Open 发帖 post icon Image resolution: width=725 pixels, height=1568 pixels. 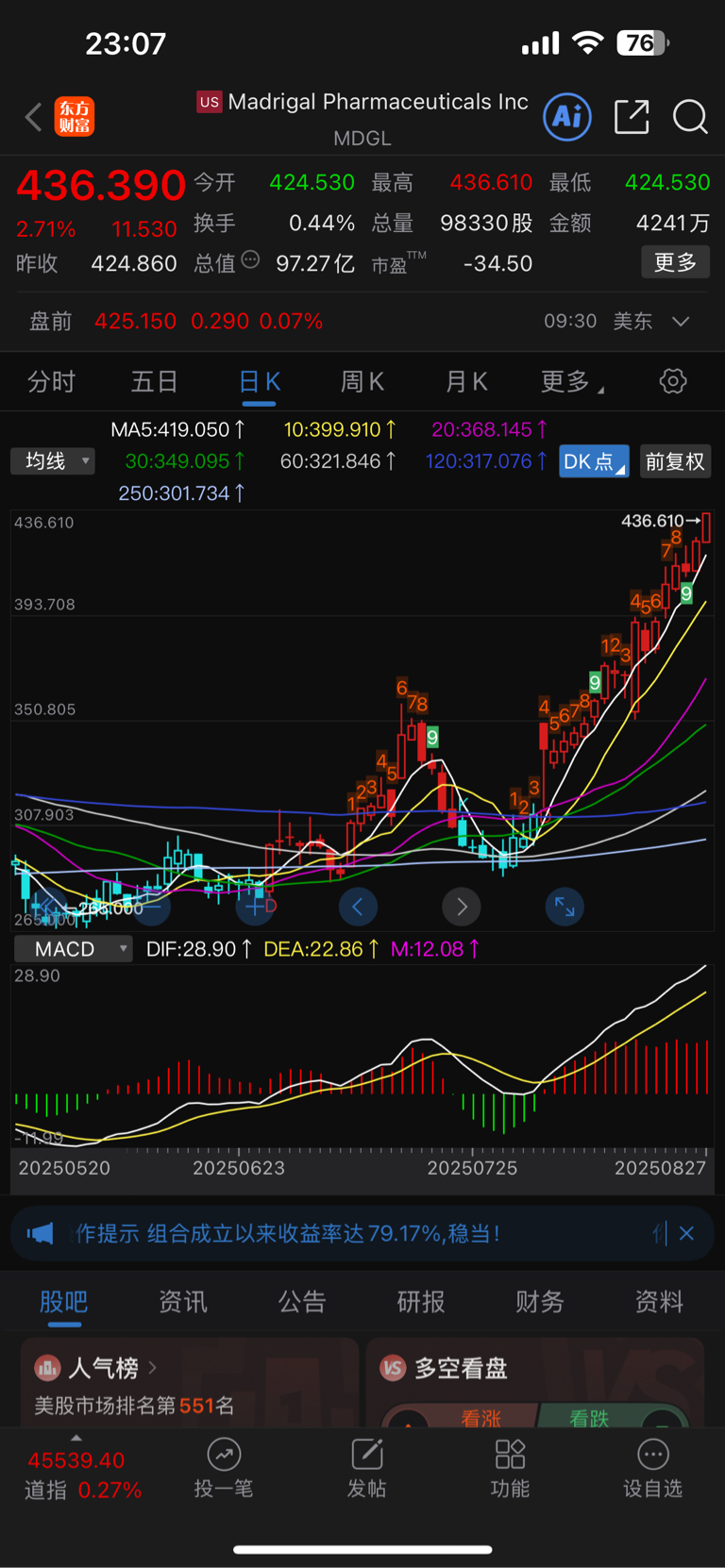click(x=366, y=1469)
